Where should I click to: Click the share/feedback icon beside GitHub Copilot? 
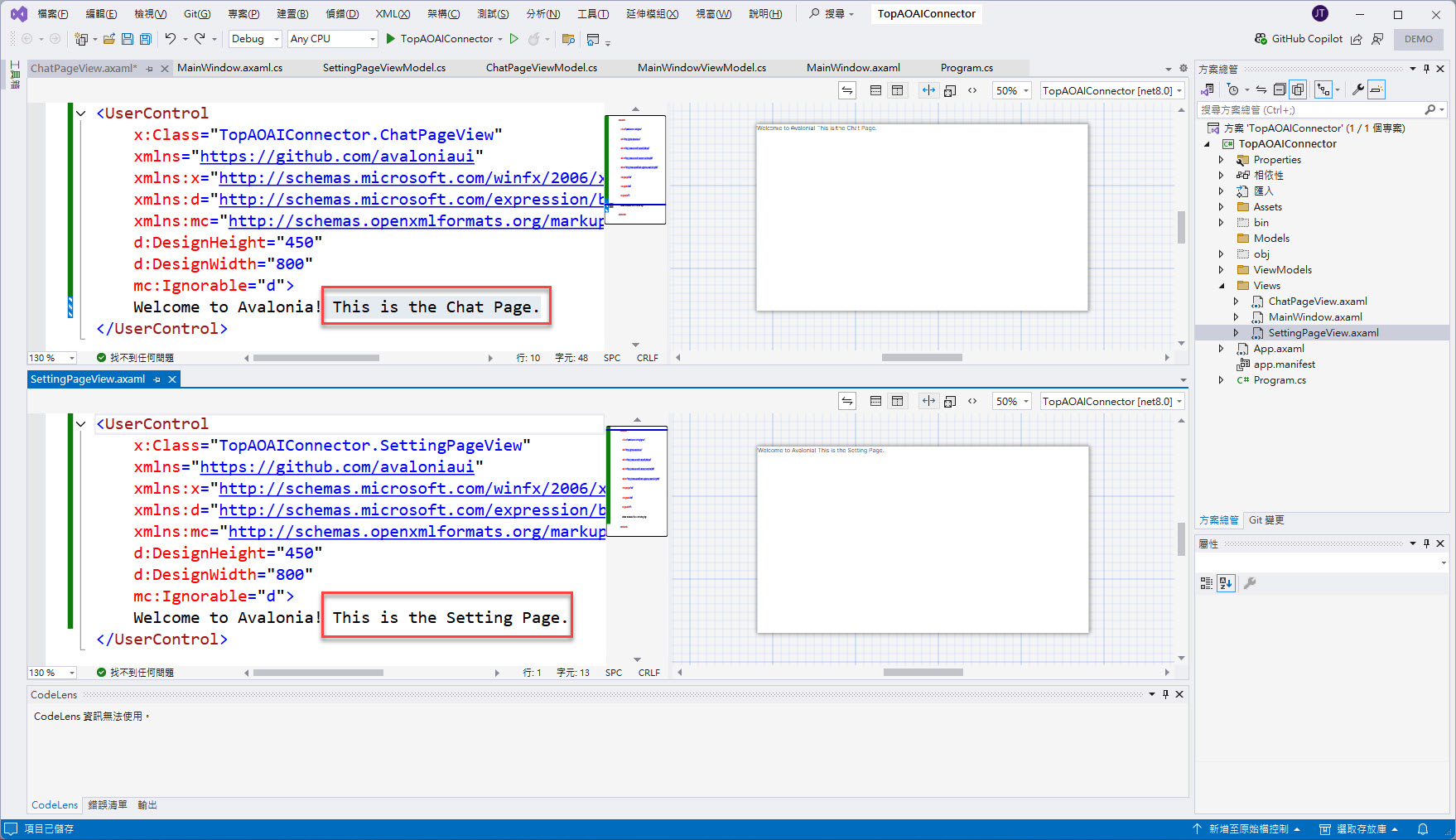point(1357,39)
